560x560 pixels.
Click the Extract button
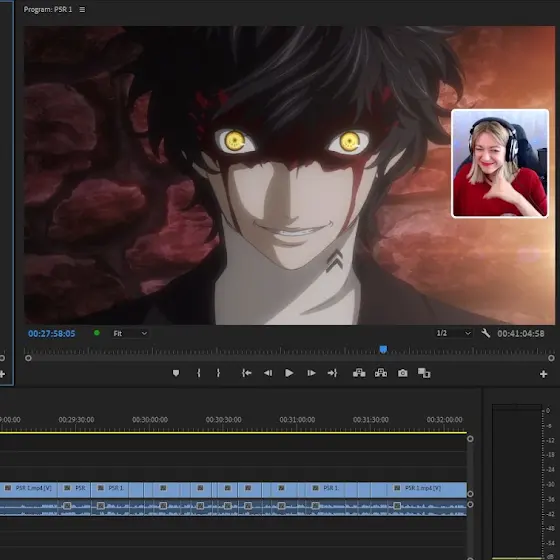[381, 373]
